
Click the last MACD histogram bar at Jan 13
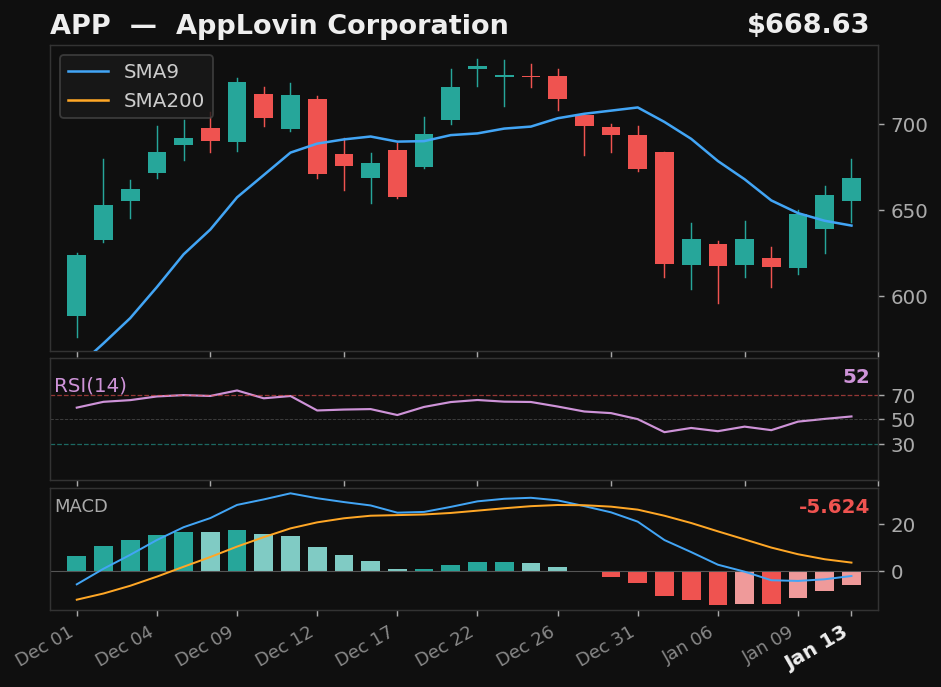coord(852,578)
